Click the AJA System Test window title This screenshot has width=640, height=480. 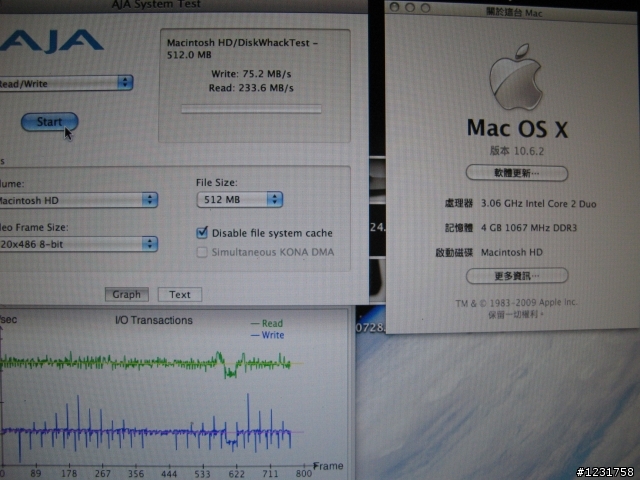(156, 4)
